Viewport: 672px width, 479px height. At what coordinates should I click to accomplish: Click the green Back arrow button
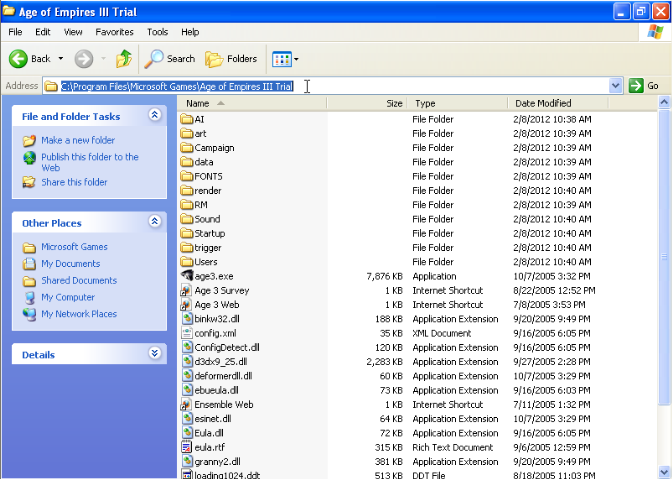tap(18, 59)
